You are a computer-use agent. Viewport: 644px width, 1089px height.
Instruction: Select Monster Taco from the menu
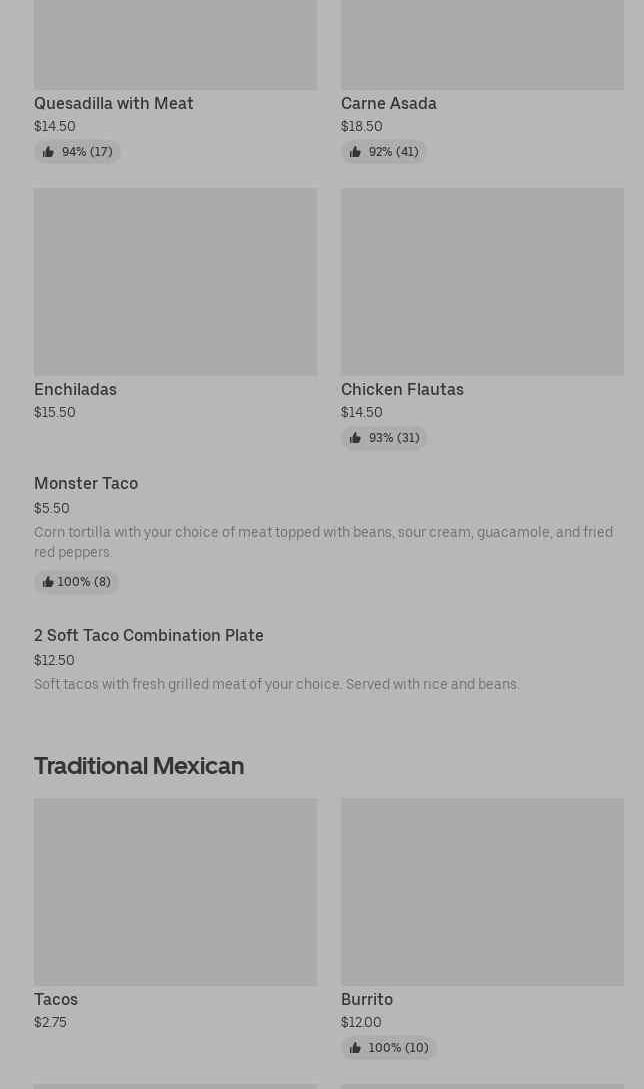tap(86, 484)
